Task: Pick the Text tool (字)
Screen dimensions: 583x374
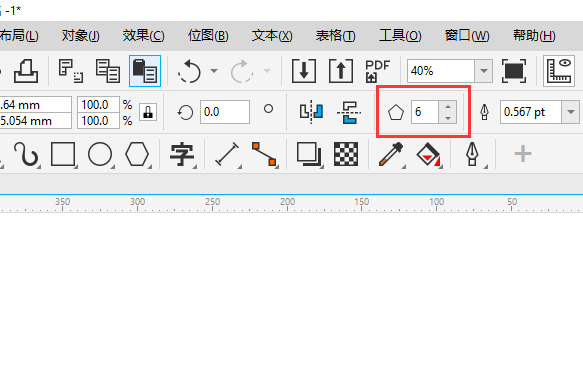Action: pyautogui.click(x=182, y=154)
